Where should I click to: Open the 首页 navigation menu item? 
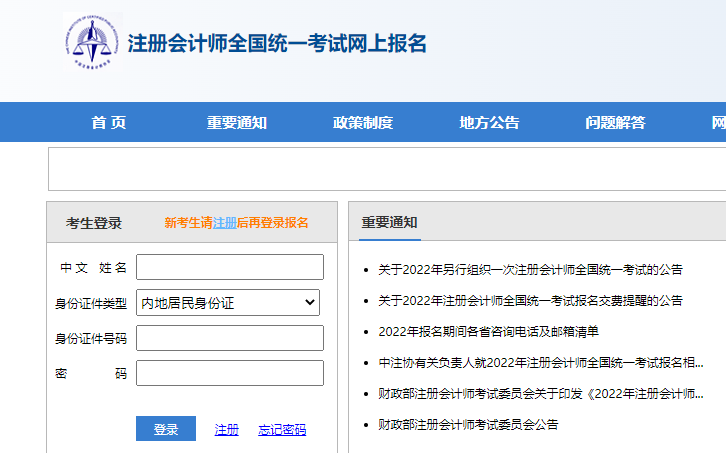point(108,123)
